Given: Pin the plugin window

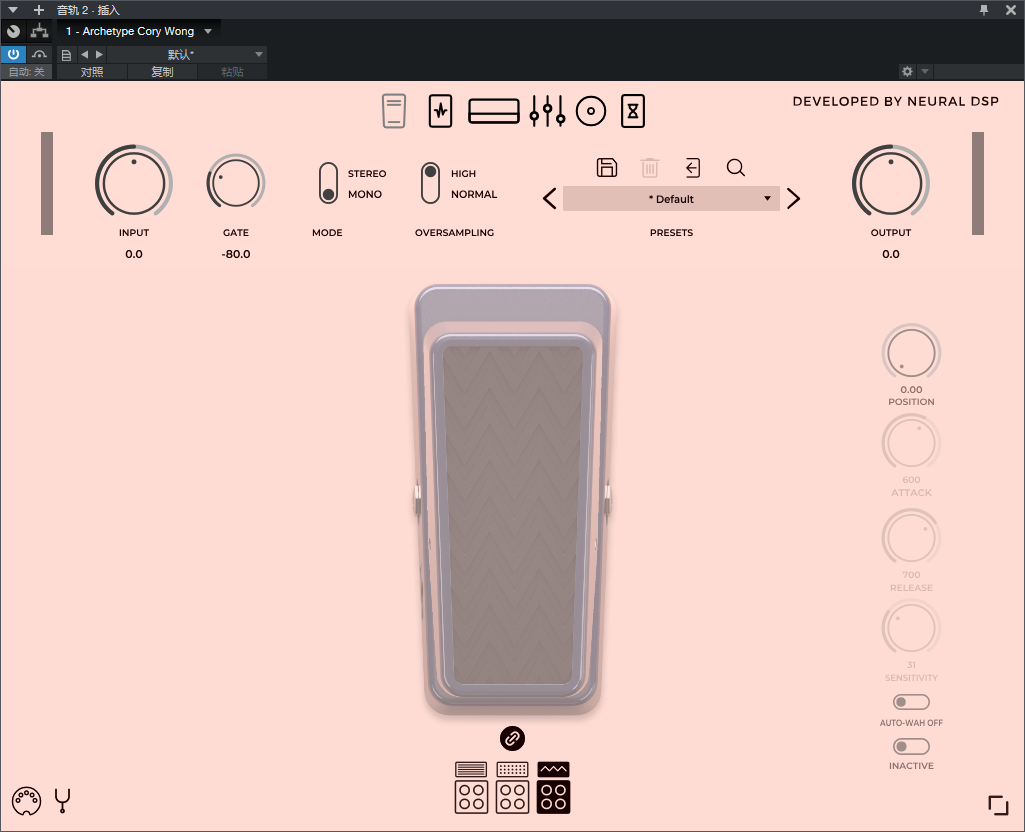Looking at the screenshot, I should [984, 10].
